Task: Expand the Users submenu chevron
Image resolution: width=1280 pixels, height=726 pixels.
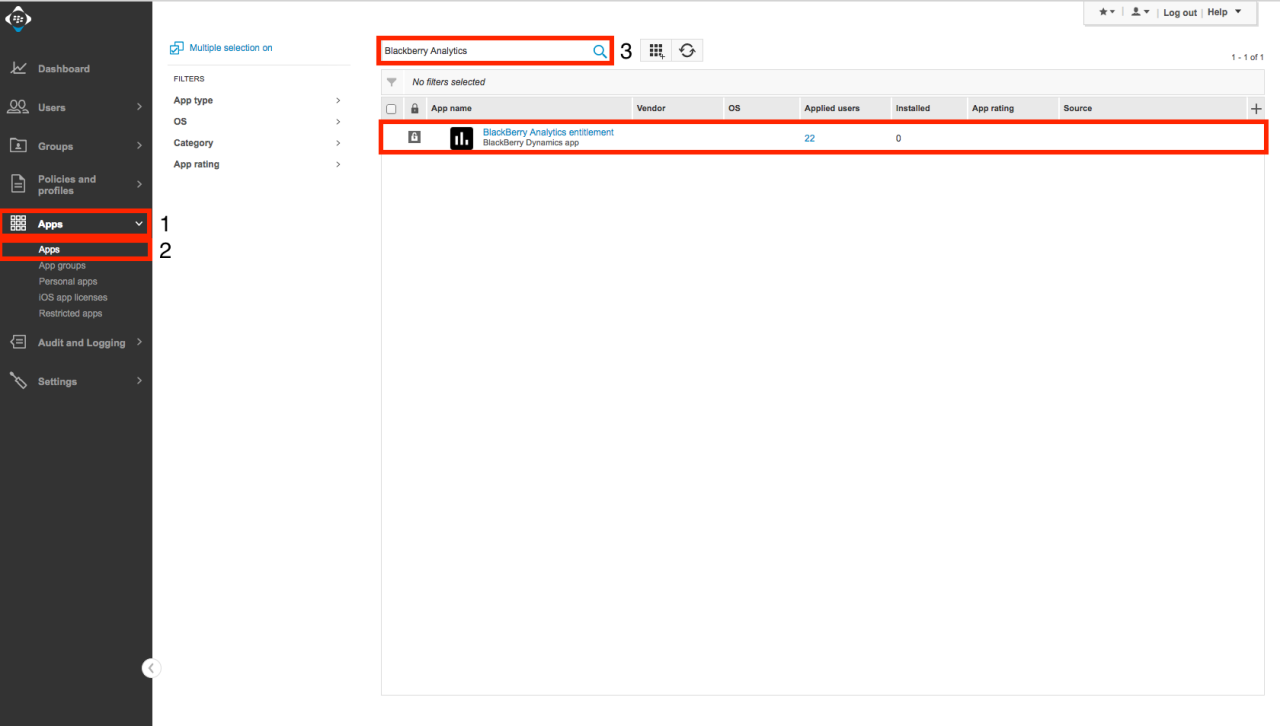Action: click(139, 107)
